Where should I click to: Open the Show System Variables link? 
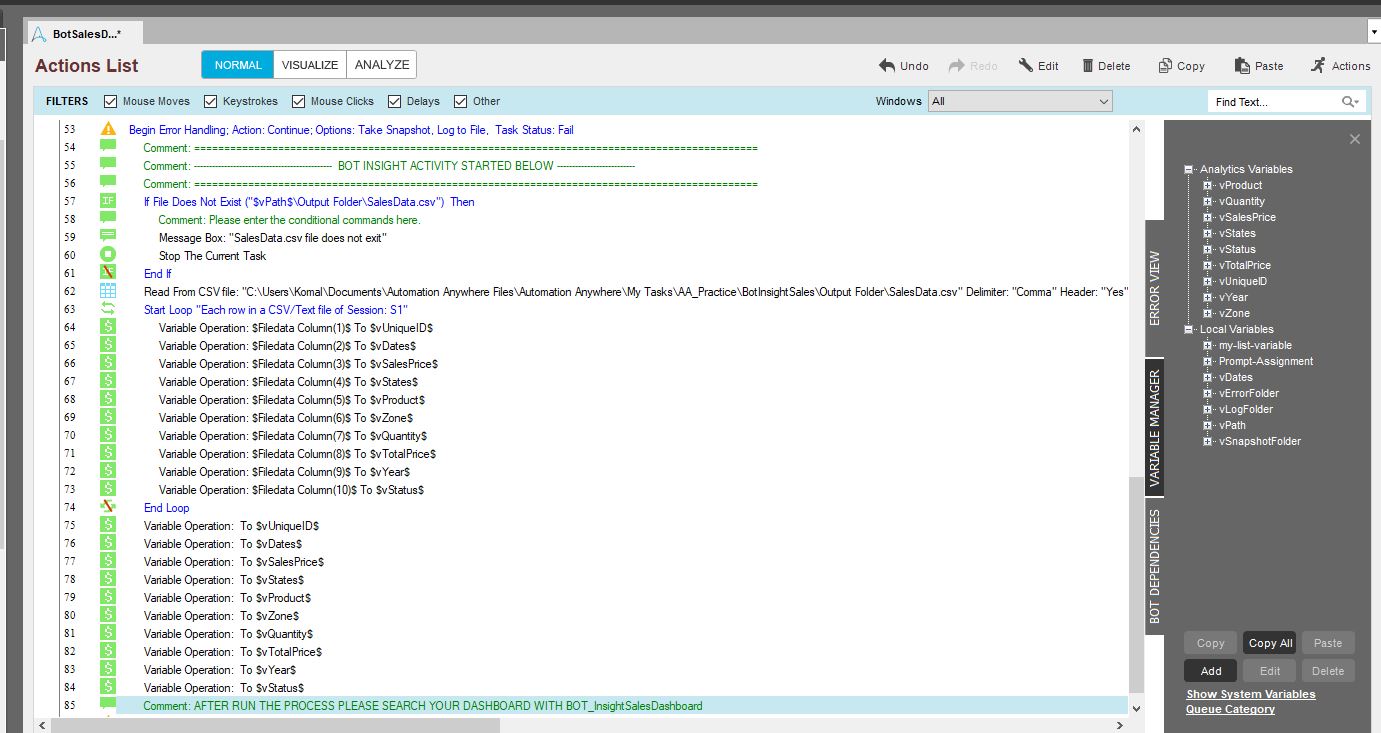(1250, 694)
